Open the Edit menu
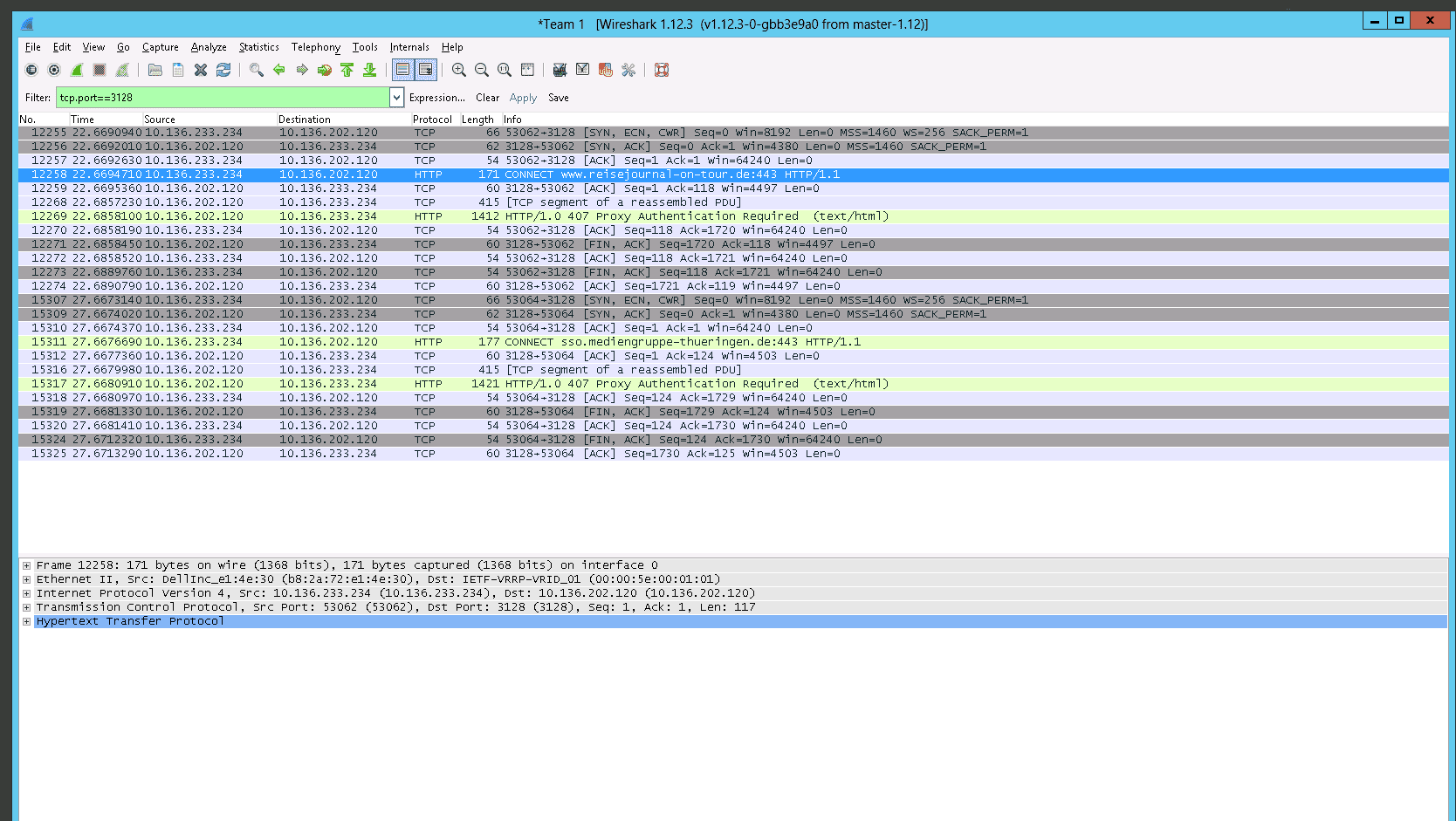Screen dimensions: 1456x821 coord(62,47)
